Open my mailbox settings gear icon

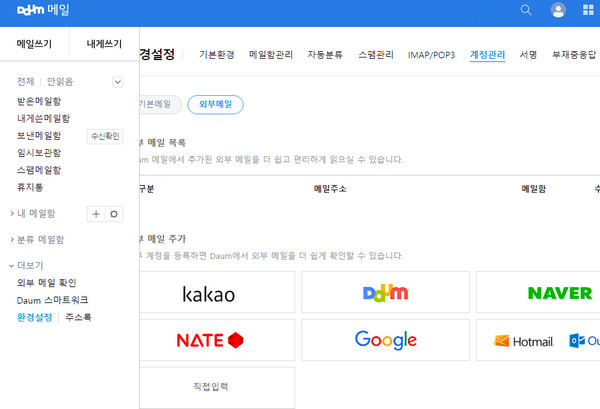(114, 214)
